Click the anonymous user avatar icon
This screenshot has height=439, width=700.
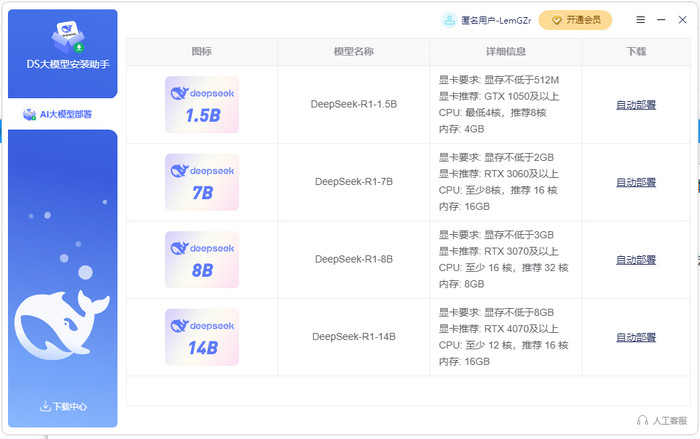pos(448,20)
